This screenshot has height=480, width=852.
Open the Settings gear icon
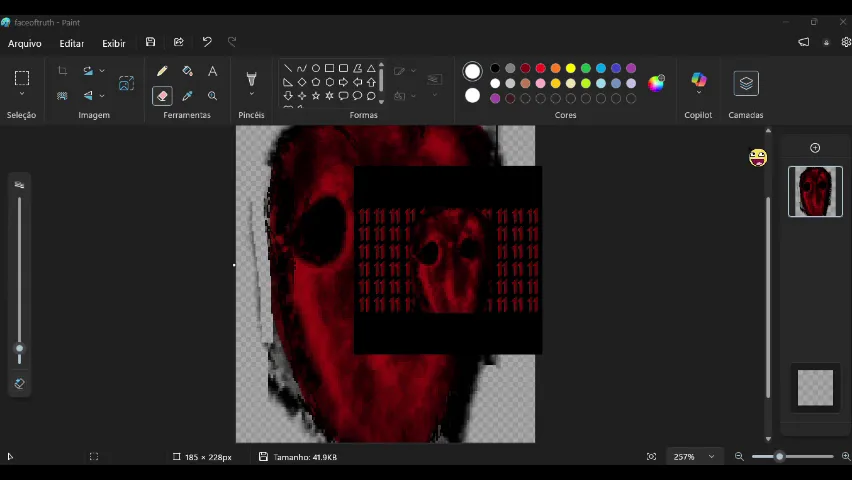click(x=846, y=42)
